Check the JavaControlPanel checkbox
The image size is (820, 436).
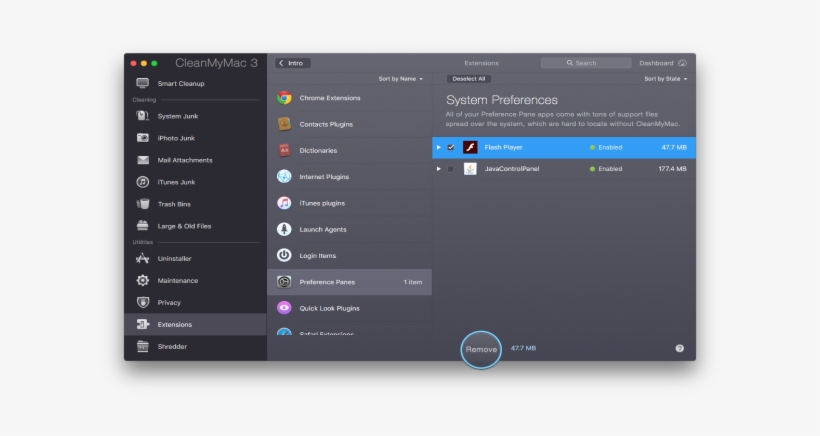click(451, 169)
